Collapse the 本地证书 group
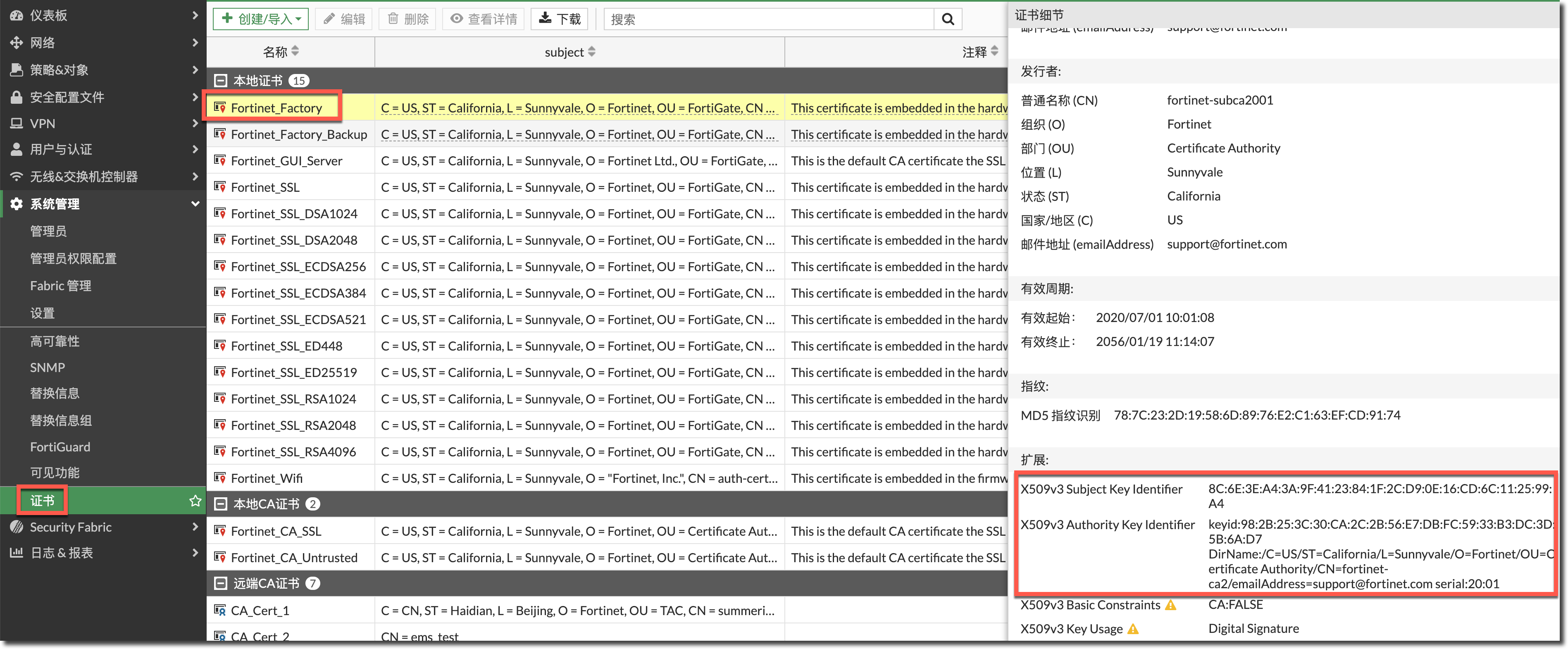The width and height of the screenshot is (1568, 649). 221,80
